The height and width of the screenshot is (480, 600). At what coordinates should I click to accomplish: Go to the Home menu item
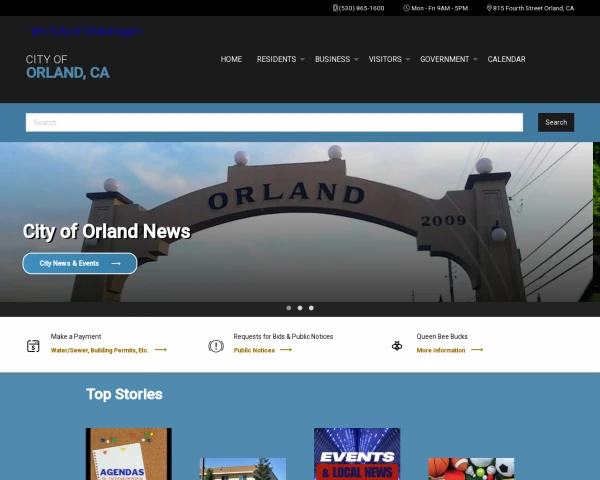tap(231, 59)
